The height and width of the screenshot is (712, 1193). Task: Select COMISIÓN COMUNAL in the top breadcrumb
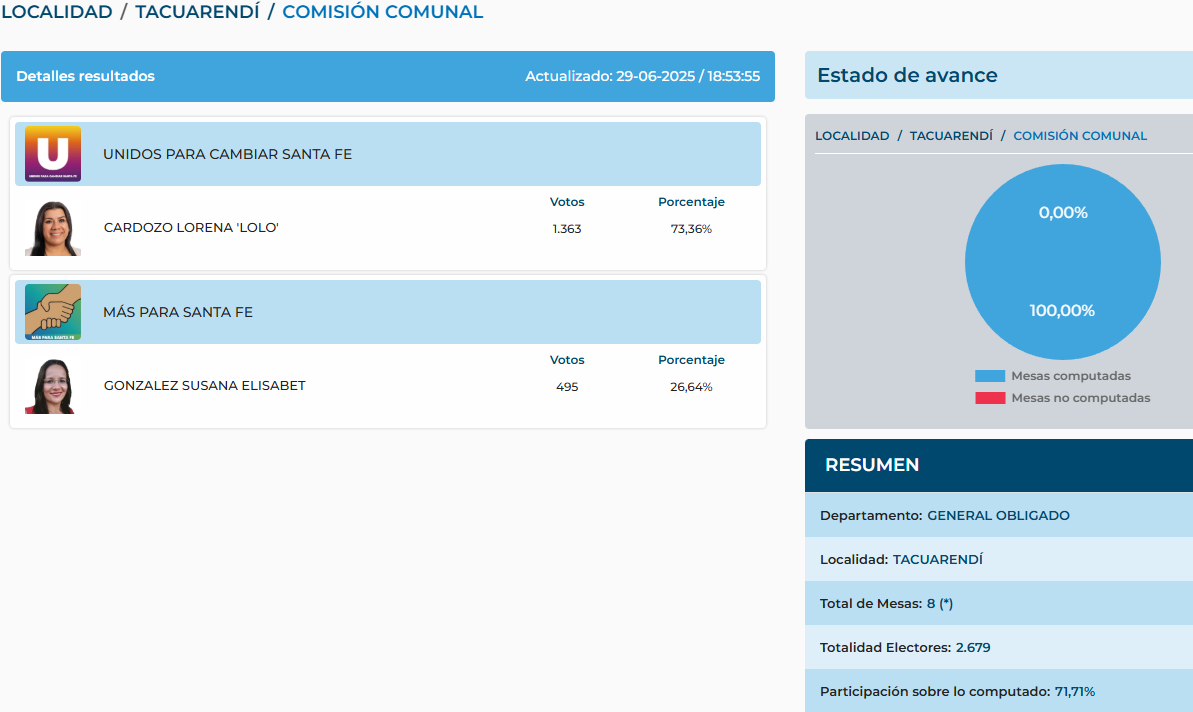[x=382, y=13]
